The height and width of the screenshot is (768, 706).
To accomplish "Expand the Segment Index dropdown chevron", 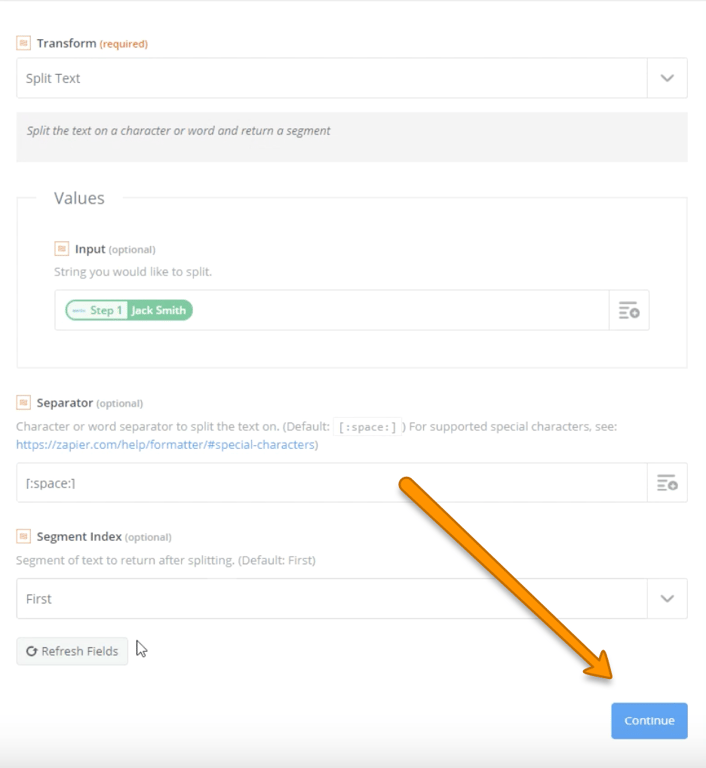I will tap(667, 599).
